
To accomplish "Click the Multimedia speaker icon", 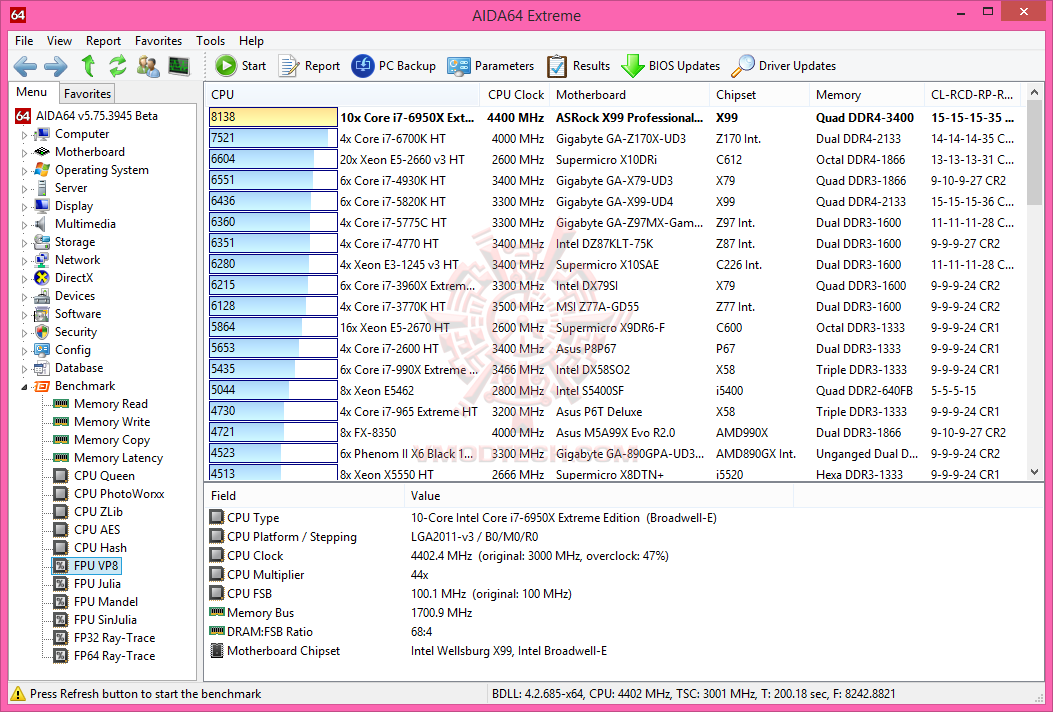I will (x=42, y=224).
